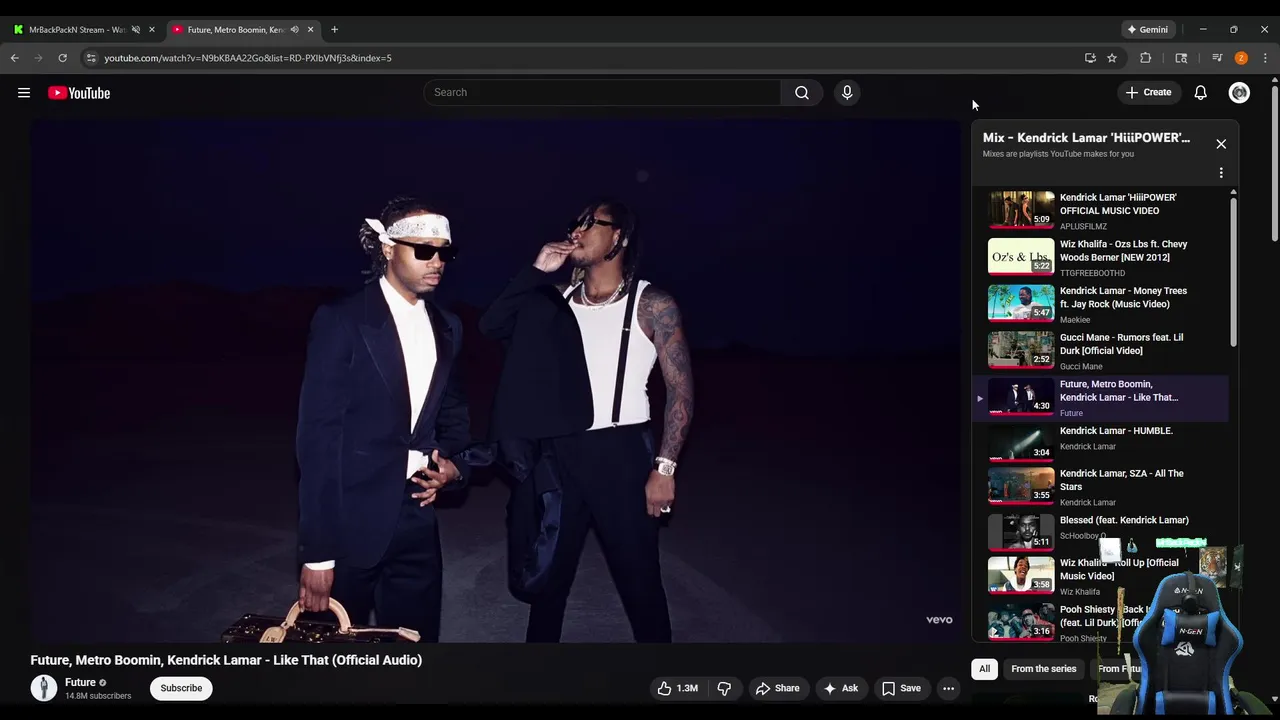The width and height of the screenshot is (1280, 720).
Task: Share the Like That video
Action: click(x=777, y=688)
